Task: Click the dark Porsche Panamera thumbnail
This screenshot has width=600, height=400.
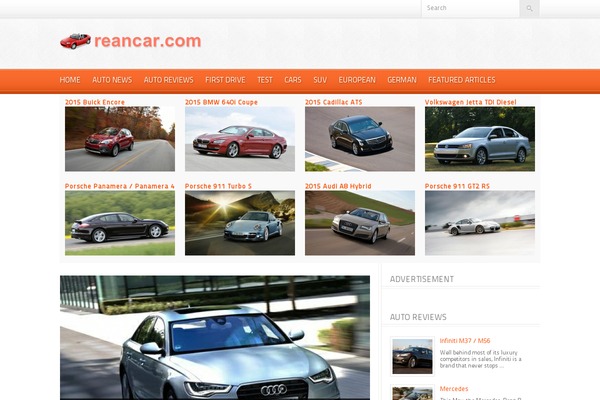Action: click(x=120, y=223)
